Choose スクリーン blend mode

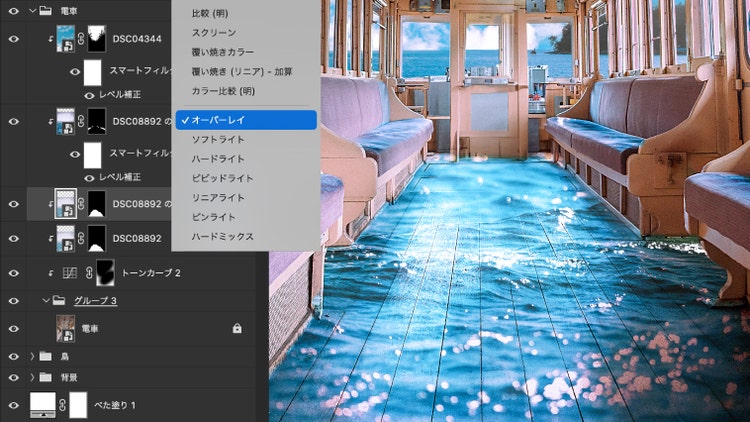(214, 33)
